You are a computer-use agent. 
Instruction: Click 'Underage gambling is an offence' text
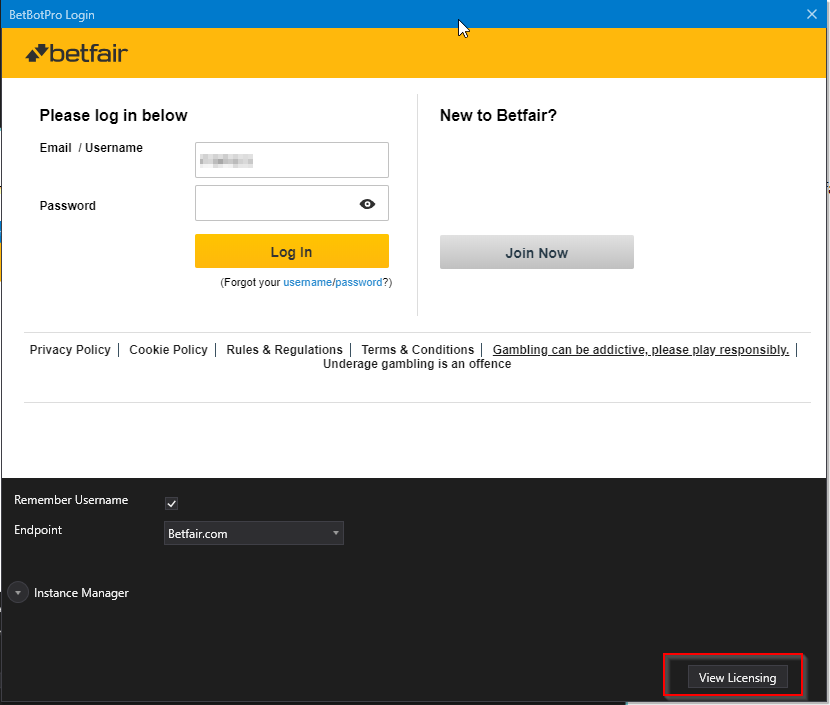pyautogui.click(x=417, y=364)
